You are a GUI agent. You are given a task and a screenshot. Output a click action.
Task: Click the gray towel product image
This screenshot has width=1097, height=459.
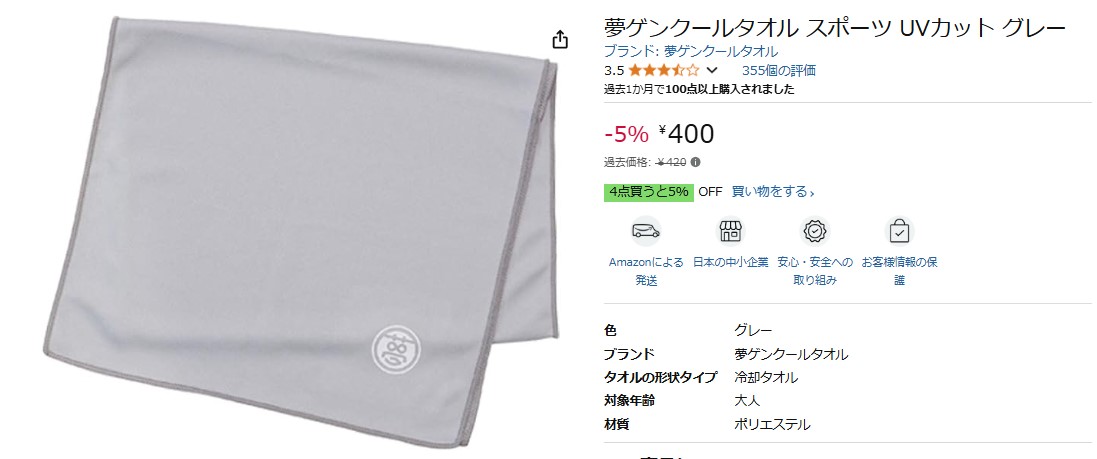[x=302, y=231]
